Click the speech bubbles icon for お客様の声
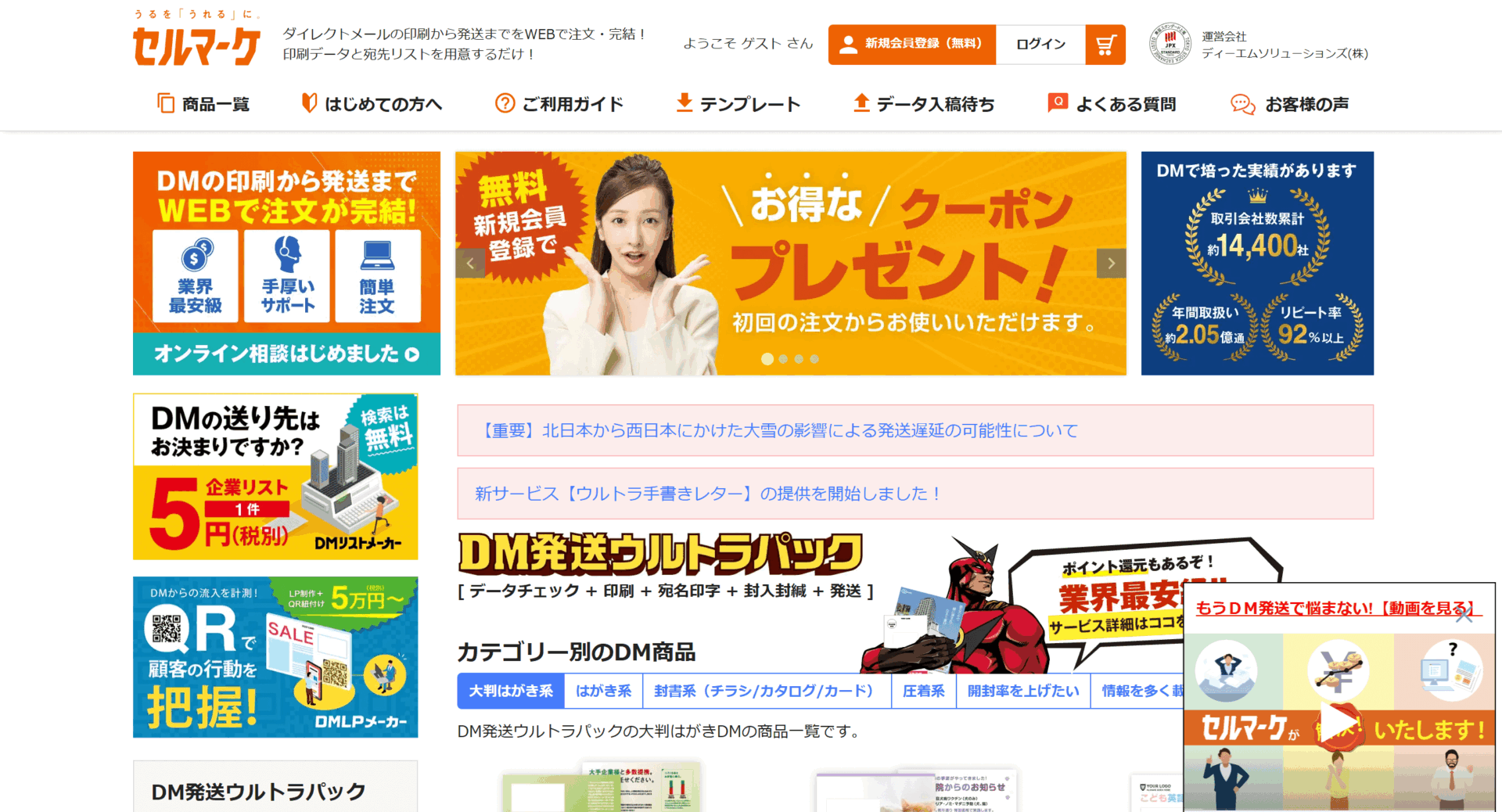 point(1243,104)
